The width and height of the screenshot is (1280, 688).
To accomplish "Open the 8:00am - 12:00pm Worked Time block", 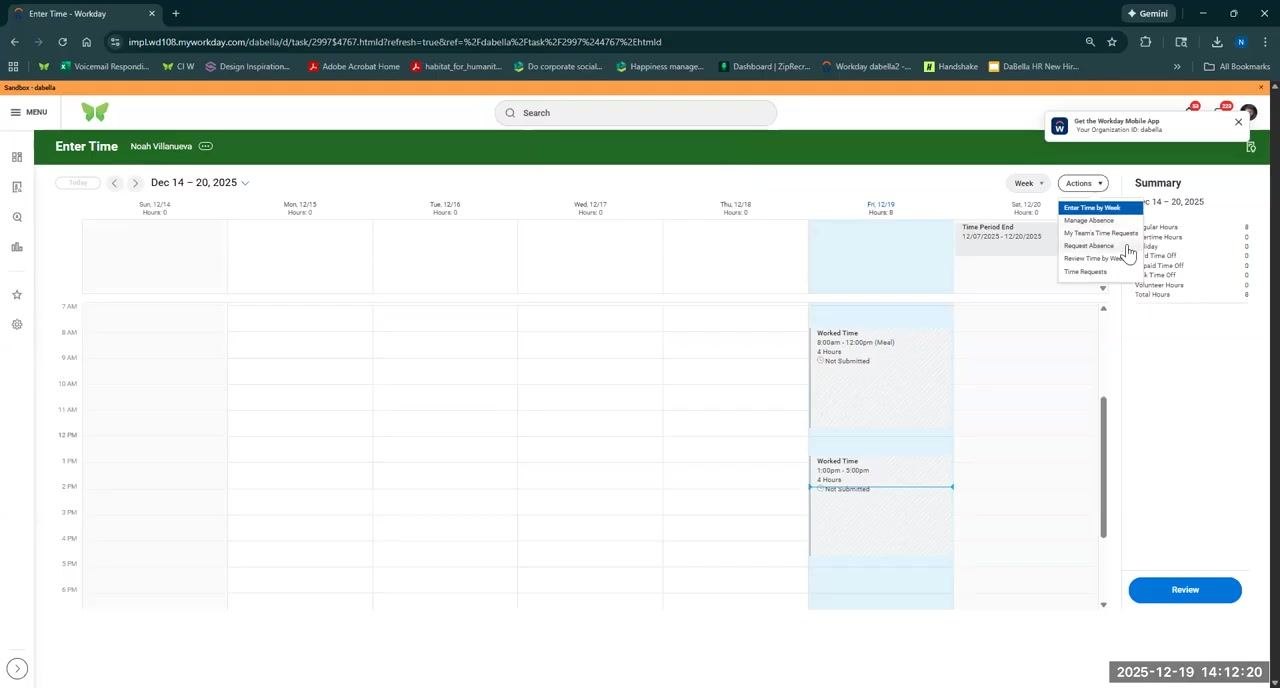I will (881, 378).
